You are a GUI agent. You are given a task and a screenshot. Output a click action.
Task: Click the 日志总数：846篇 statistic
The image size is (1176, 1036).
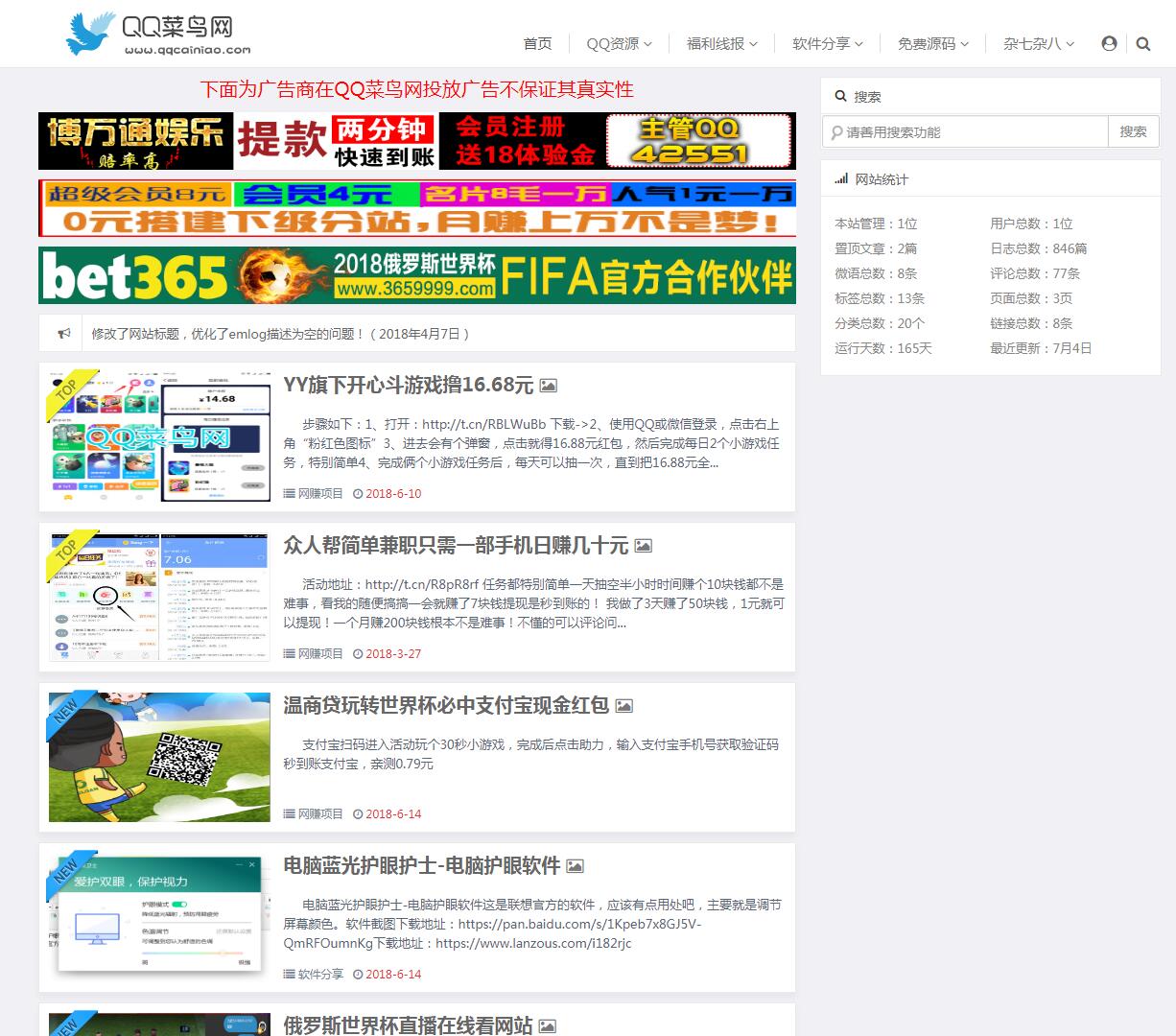pyautogui.click(x=1039, y=248)
